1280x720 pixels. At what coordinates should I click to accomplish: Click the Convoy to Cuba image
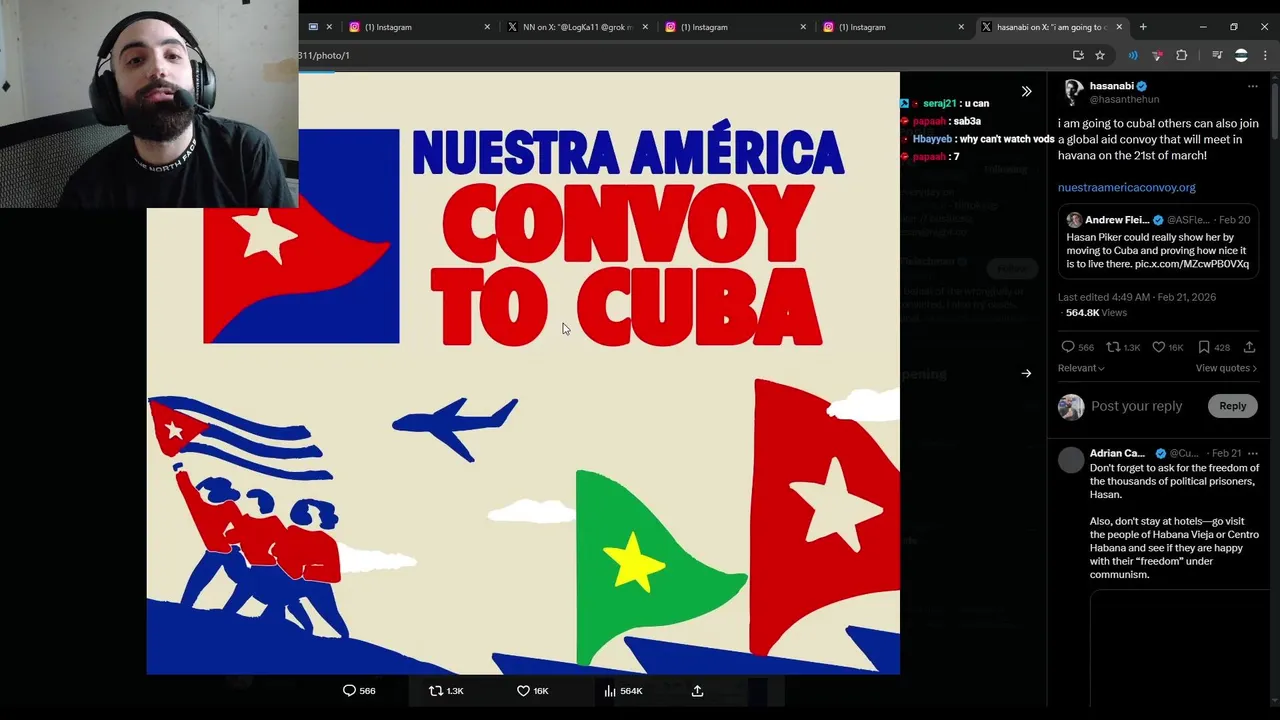coord(523,373)
